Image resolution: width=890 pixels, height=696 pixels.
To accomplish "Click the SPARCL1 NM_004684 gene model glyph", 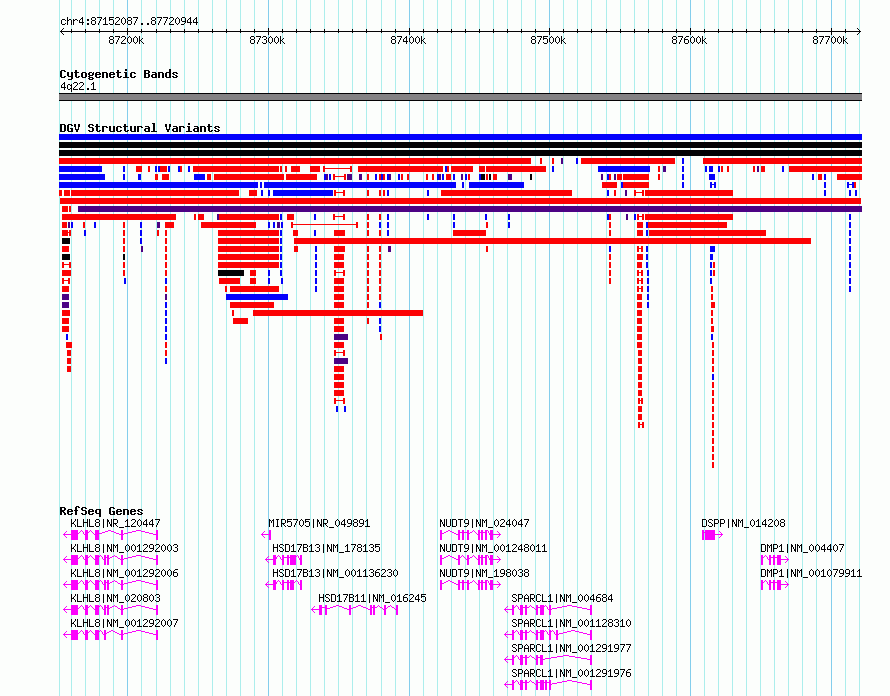I will point(548,610).
